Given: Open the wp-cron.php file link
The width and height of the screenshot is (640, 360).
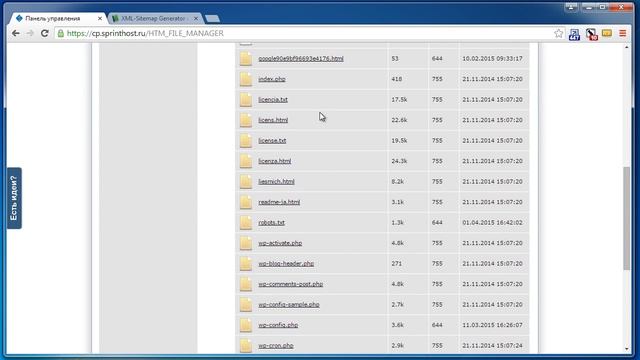Looking at the screenshot, I should coord(276,345).
